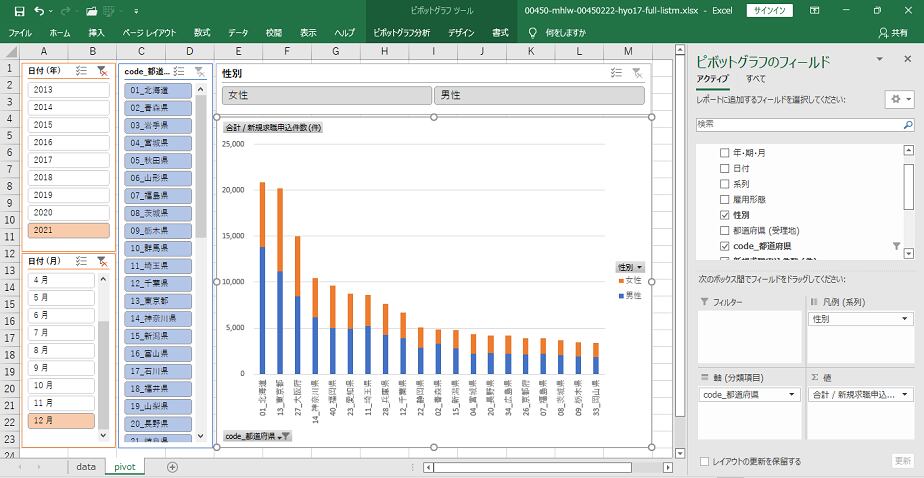924x478 pixels.
Task: Toggle multi-select on the 性別 slicer
Action: coord(617,72)
